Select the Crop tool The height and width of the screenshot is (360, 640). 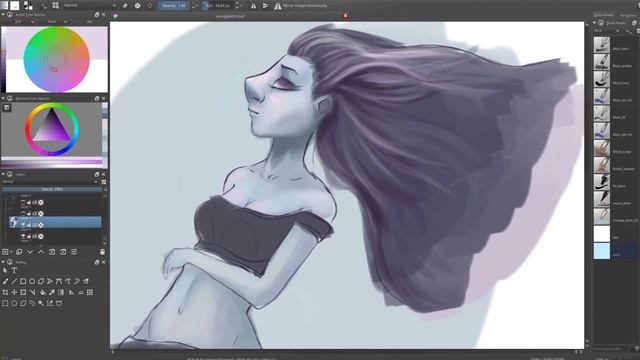5,292
